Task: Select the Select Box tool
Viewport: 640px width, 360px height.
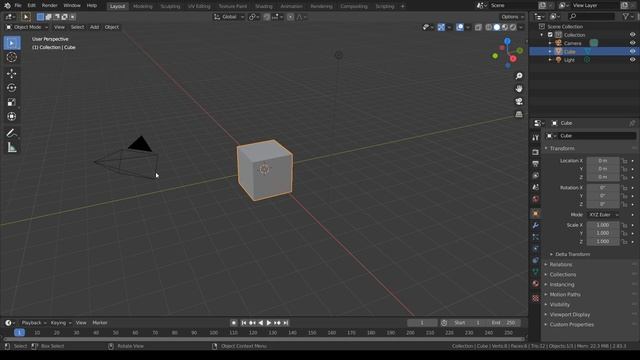Action: (x=12, y=43)
